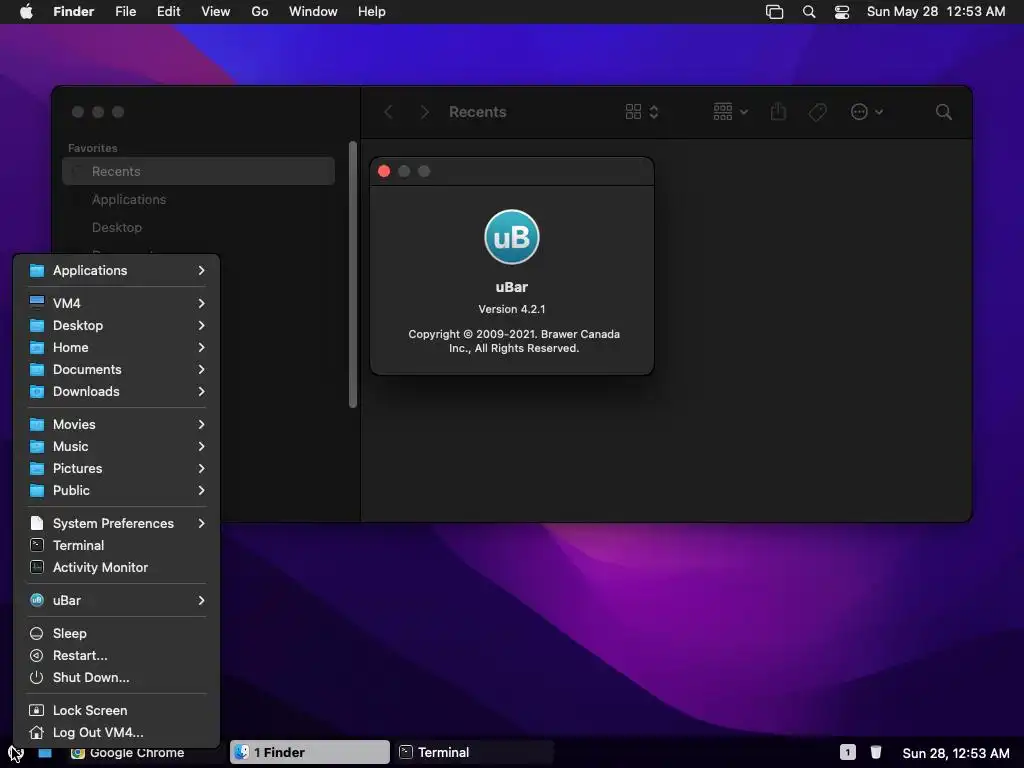
Task: Expand the Public submenu arrow
Action: point(201,490)
